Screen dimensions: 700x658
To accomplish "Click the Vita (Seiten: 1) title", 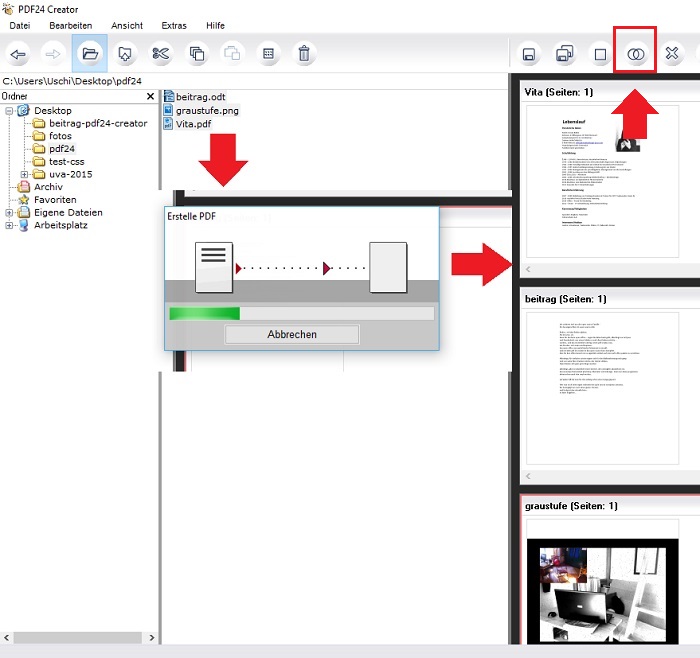I will 558,92.
